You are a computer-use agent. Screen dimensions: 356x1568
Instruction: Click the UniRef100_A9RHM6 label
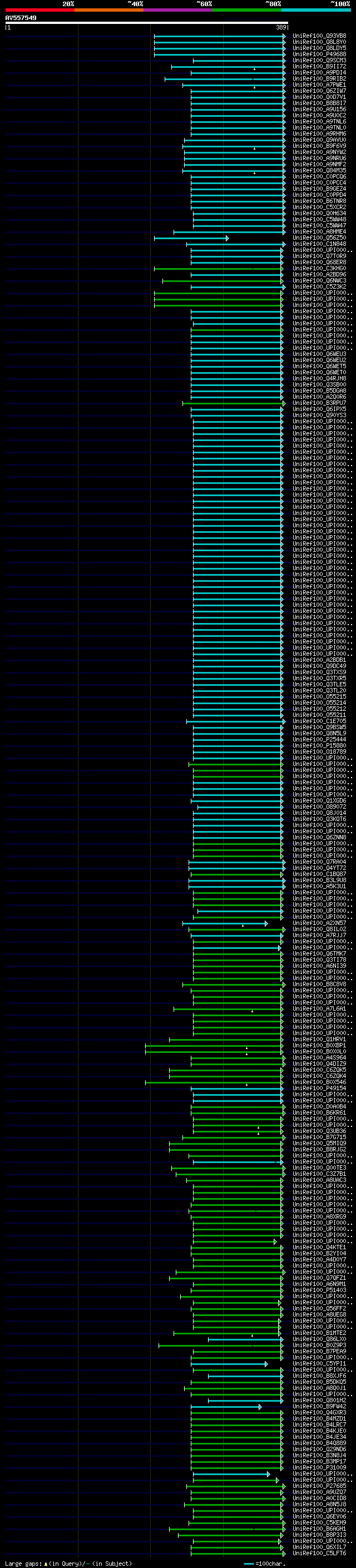[x=319, y=134]
